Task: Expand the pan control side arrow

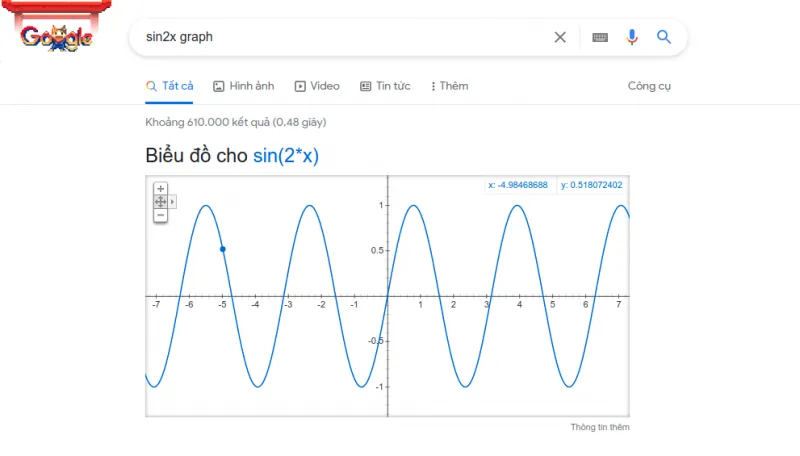Action: [x=172, y=202]
